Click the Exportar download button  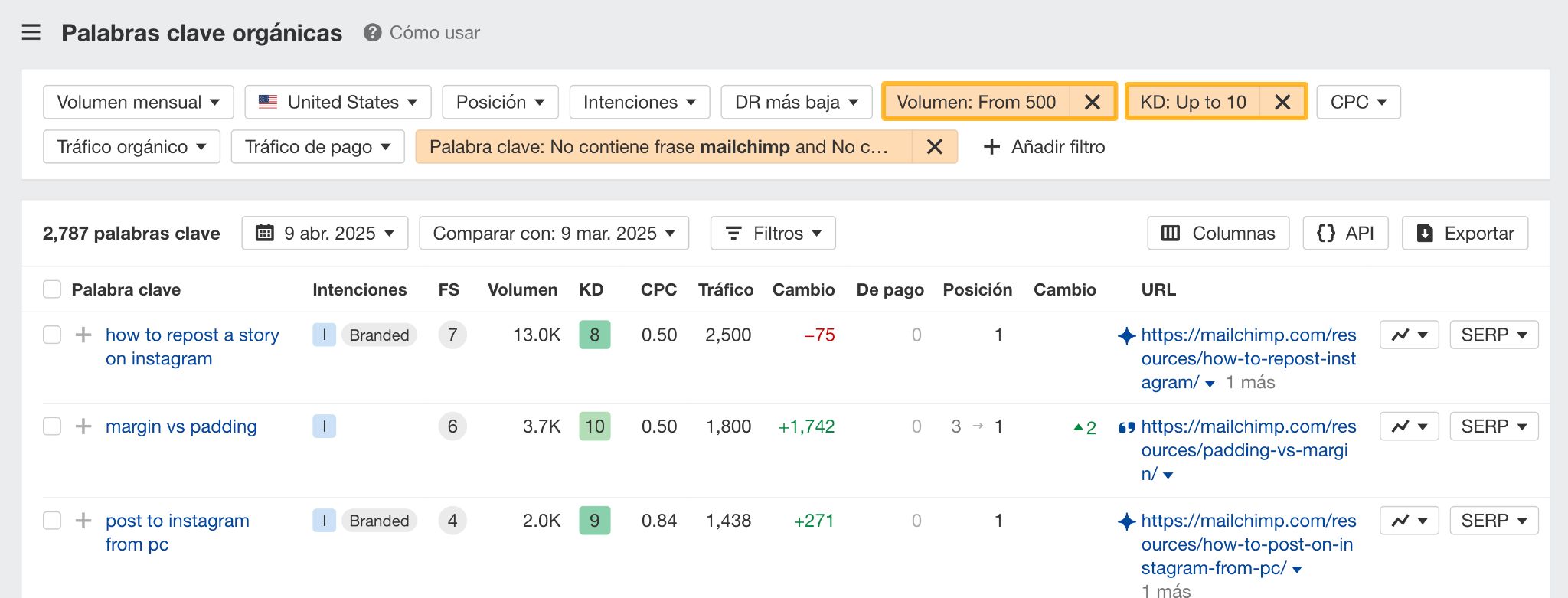1465,234
